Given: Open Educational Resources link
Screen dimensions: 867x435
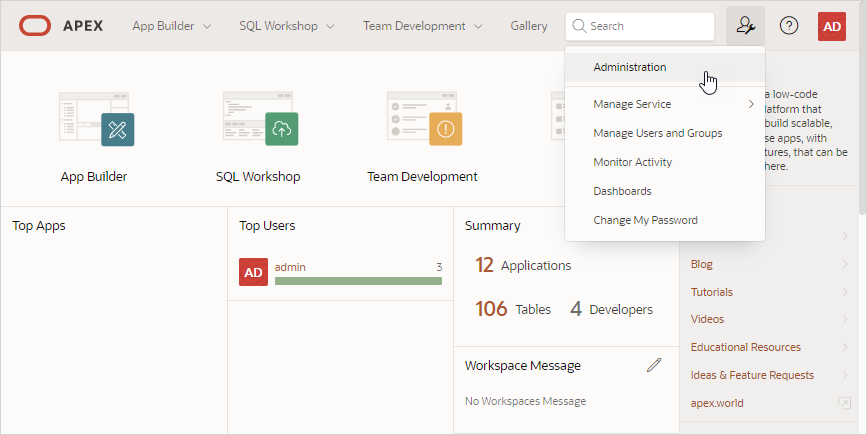Looking at the screenshot, I should (x=745, y=347).
